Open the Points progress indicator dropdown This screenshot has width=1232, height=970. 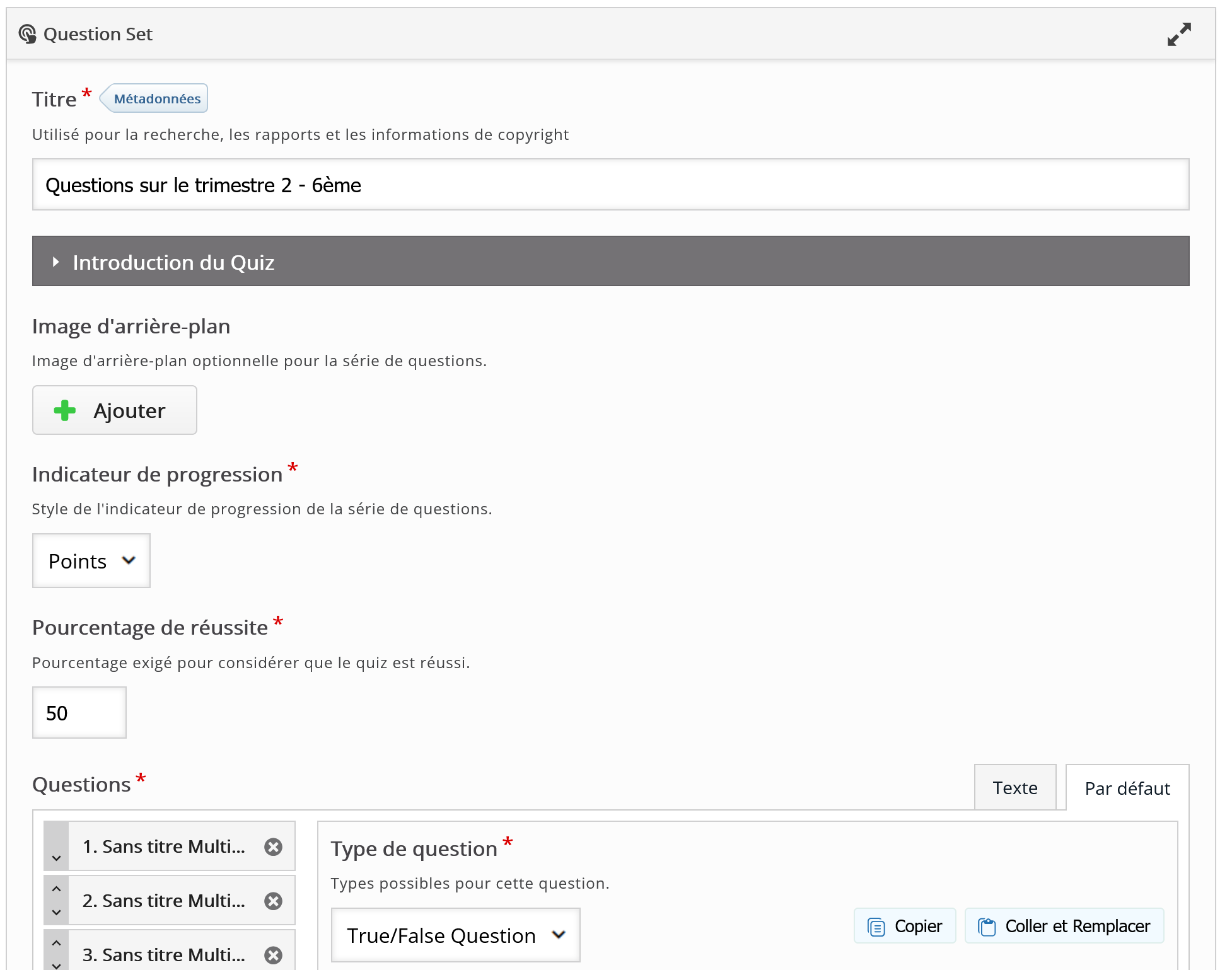[91, 561]
